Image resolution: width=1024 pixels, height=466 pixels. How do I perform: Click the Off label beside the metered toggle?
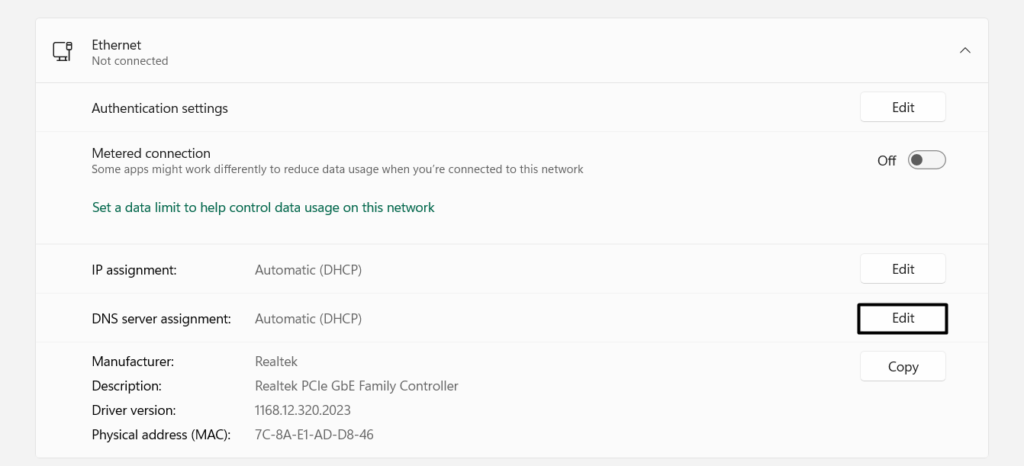[886, 161]
